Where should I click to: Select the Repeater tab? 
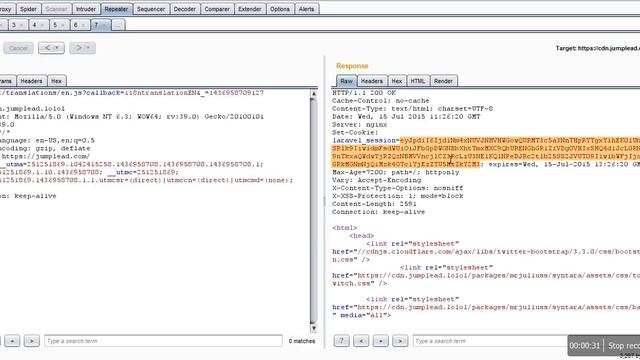116,9
